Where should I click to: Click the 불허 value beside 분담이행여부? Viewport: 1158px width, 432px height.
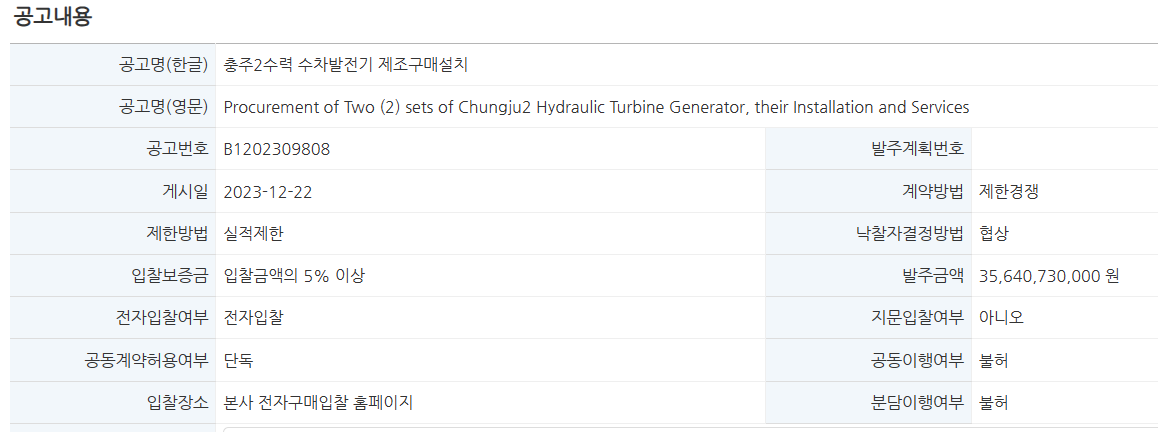[994, 402]
